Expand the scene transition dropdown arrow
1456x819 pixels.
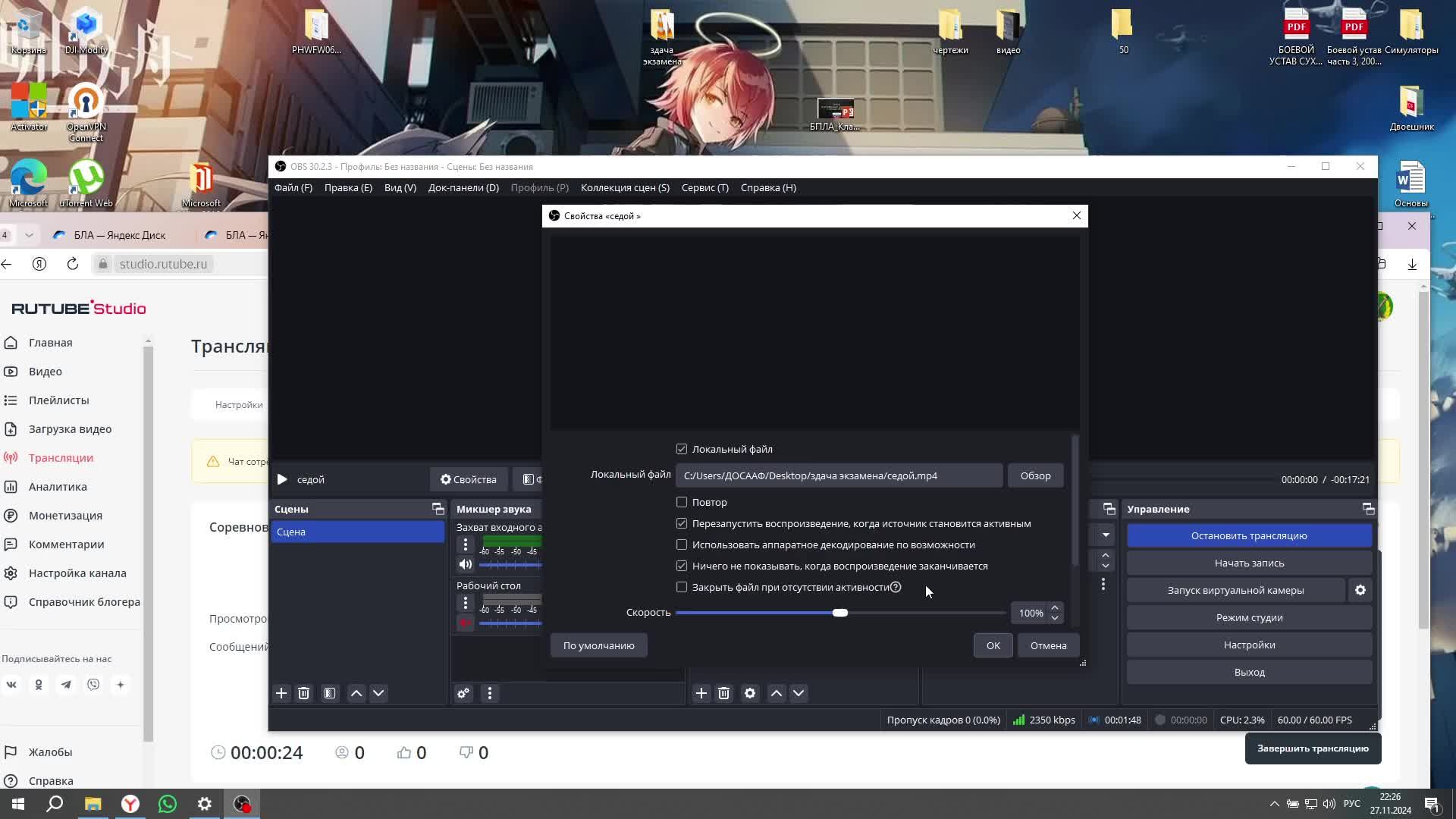pyautogui.click(x=1106, y=535)
